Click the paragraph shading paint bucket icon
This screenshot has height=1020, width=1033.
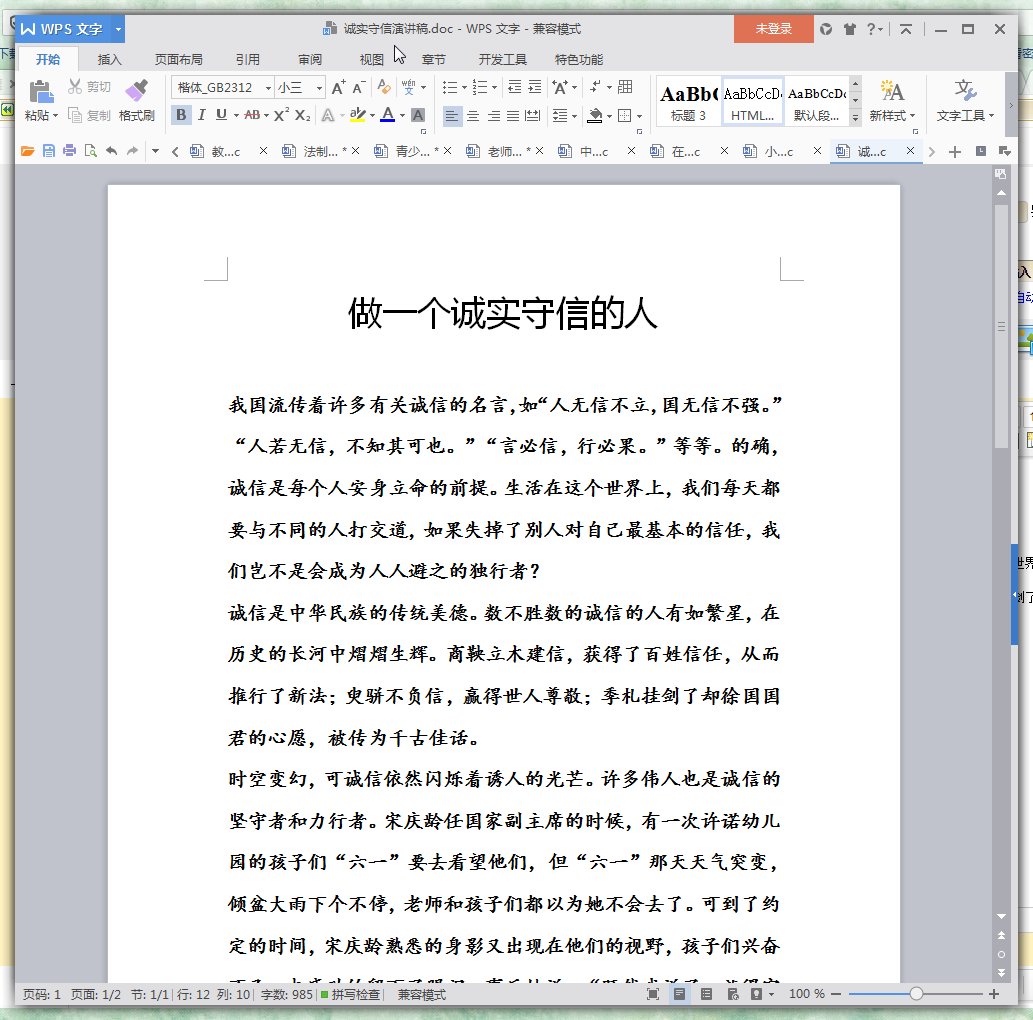pos(595,116)
